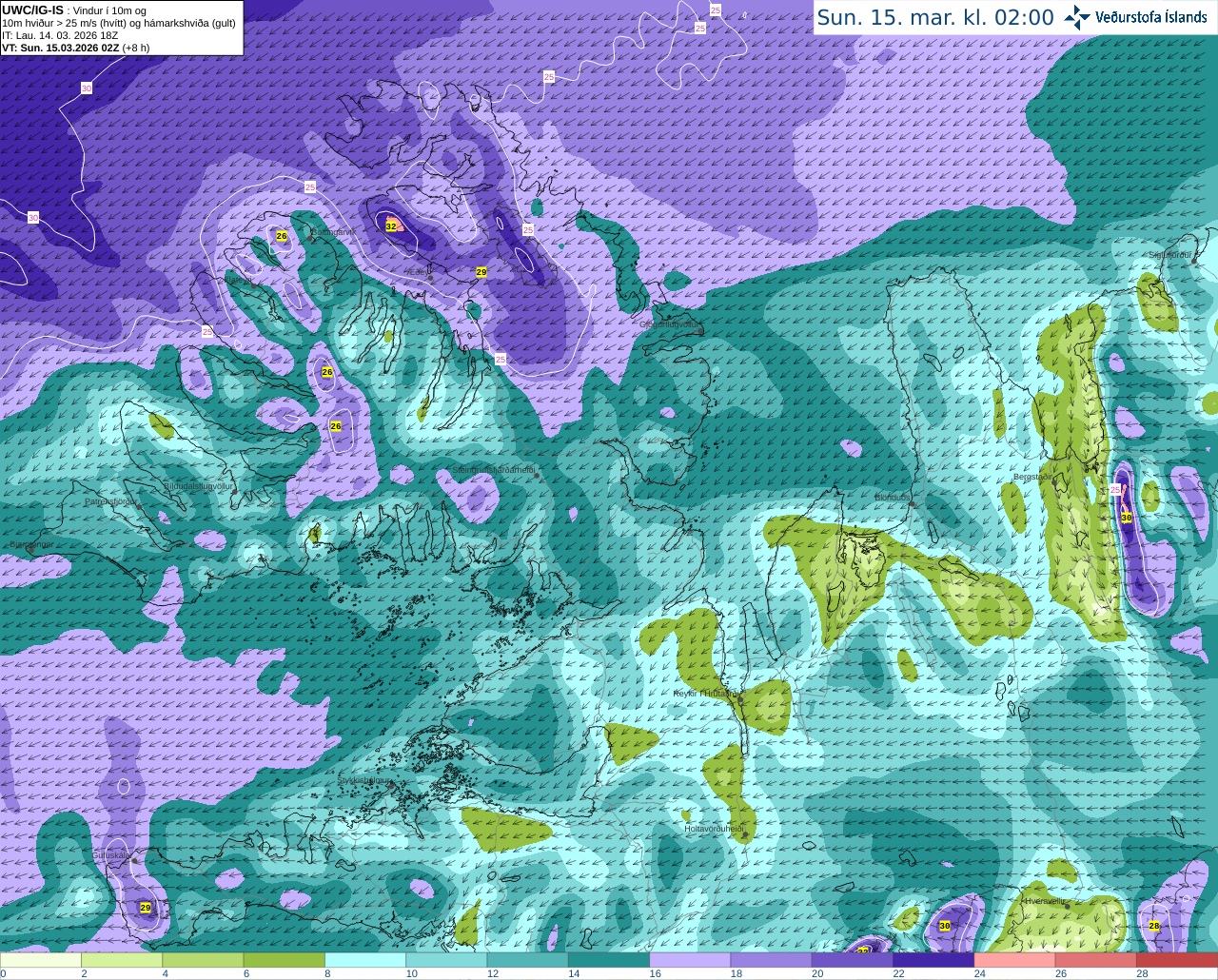Pick the lavender 16–18 legend swatch
Screen dimensions: 1218x980
click(690, 960)
